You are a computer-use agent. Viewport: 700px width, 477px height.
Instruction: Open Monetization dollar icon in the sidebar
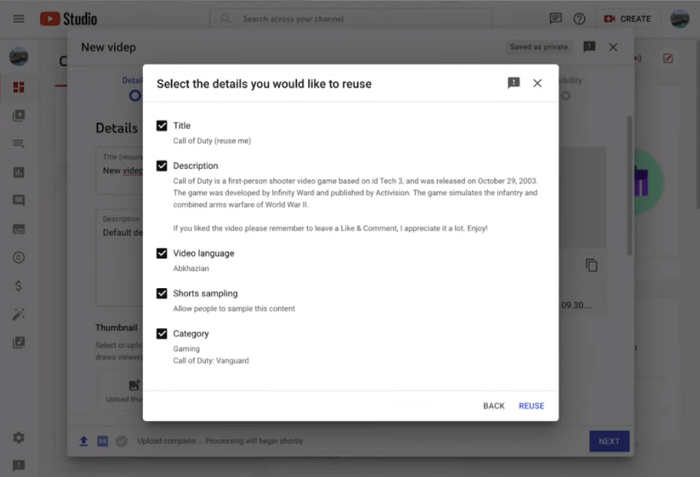pos(18,286)
